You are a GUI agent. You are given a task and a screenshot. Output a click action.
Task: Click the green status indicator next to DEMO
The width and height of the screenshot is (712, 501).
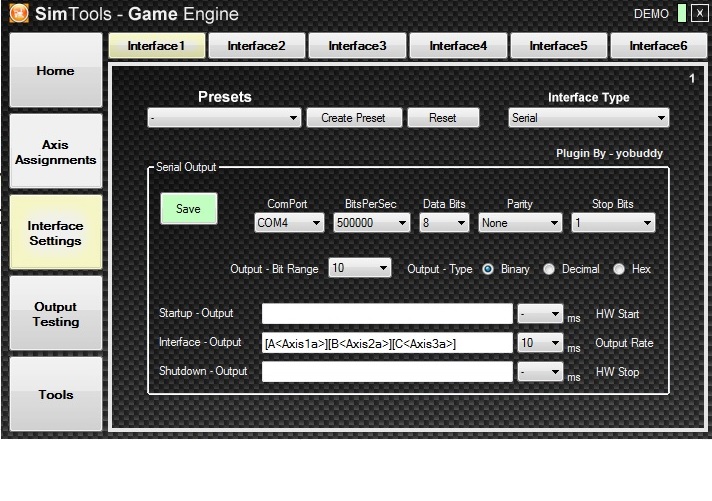(681, 13)
